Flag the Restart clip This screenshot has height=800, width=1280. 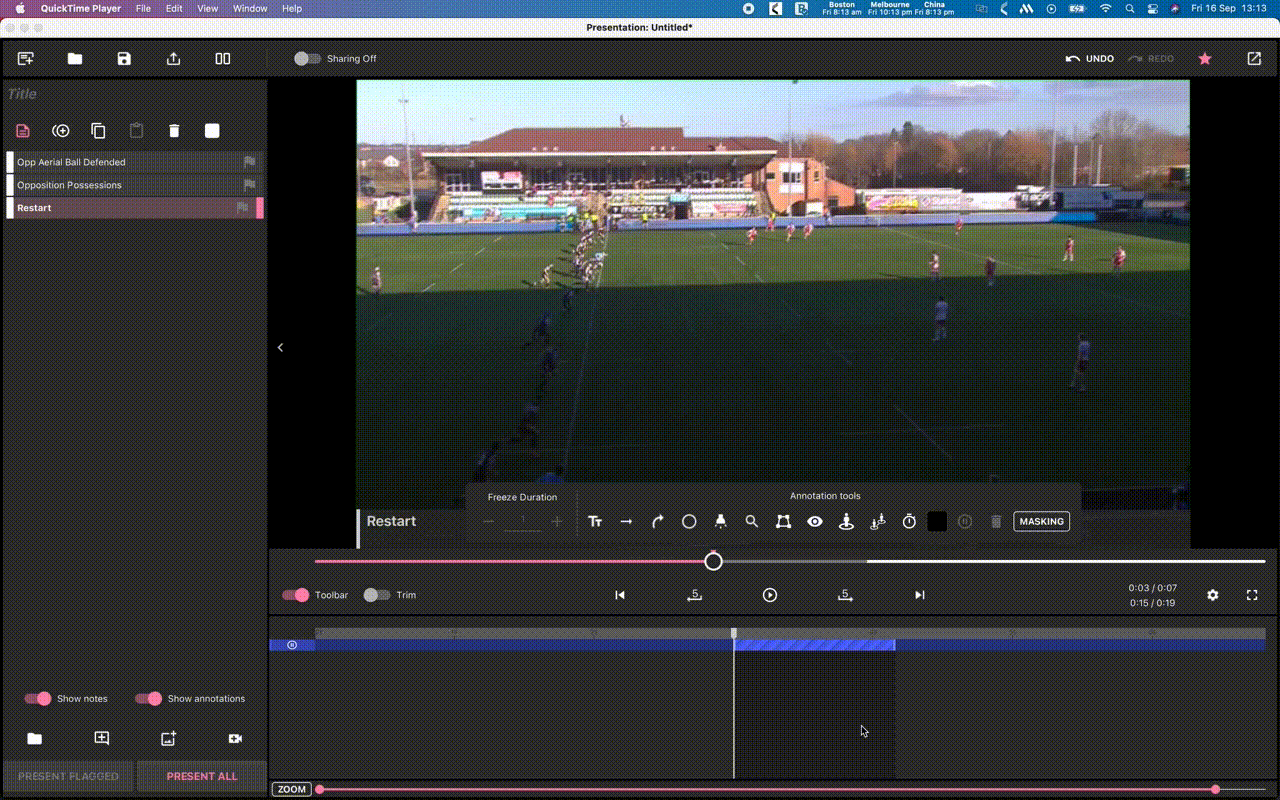pos(242,208)
